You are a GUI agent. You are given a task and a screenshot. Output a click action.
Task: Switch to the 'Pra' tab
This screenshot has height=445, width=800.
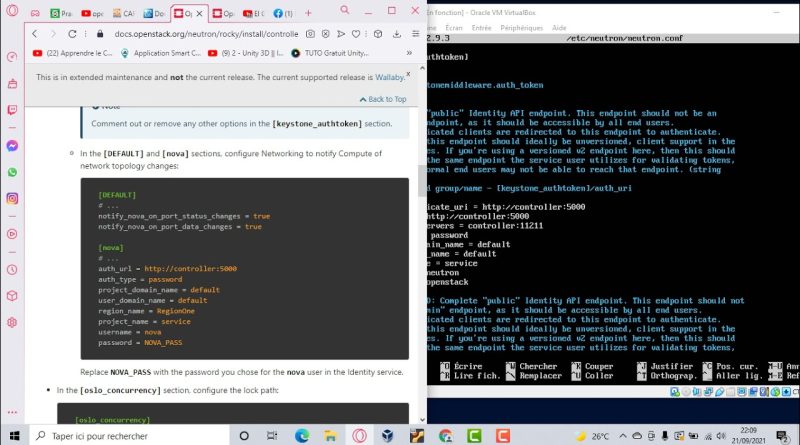pos(61,14)
